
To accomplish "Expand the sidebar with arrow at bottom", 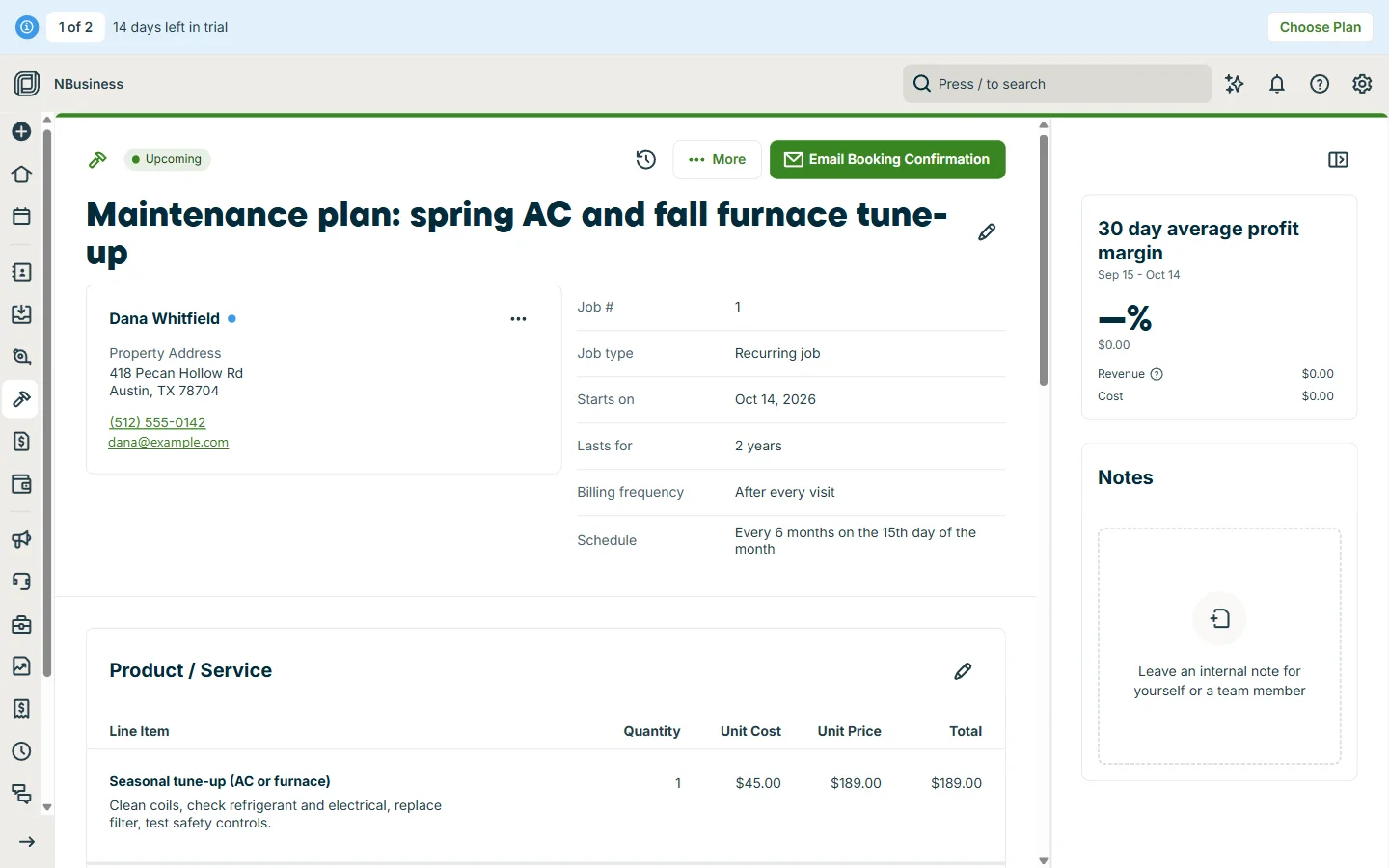I will (x=27, y=842).
